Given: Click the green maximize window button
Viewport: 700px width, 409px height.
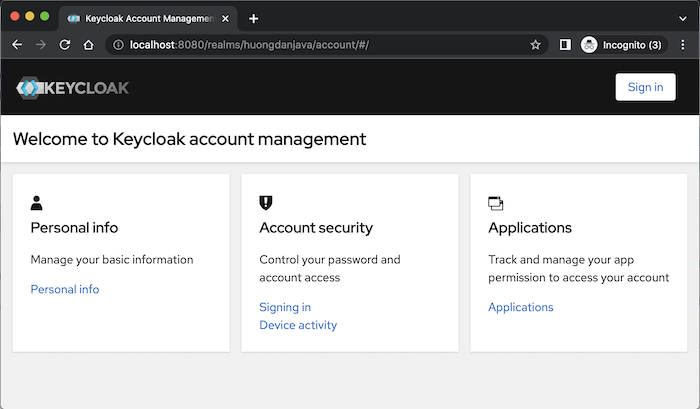Looking at the screenshot, I should point(45,16).
